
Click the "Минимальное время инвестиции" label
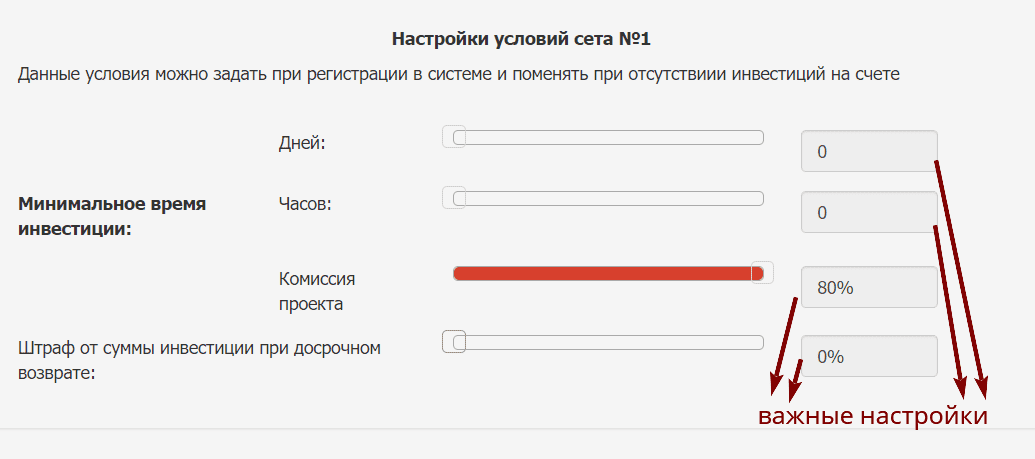click(111, 216)
